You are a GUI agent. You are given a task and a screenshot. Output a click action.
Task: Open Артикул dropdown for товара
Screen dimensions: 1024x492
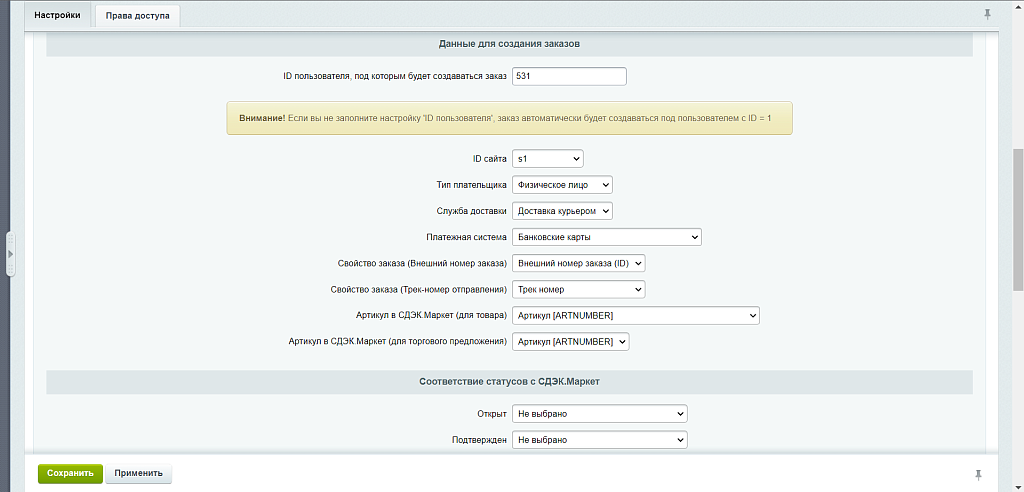[x=635, y=316]
